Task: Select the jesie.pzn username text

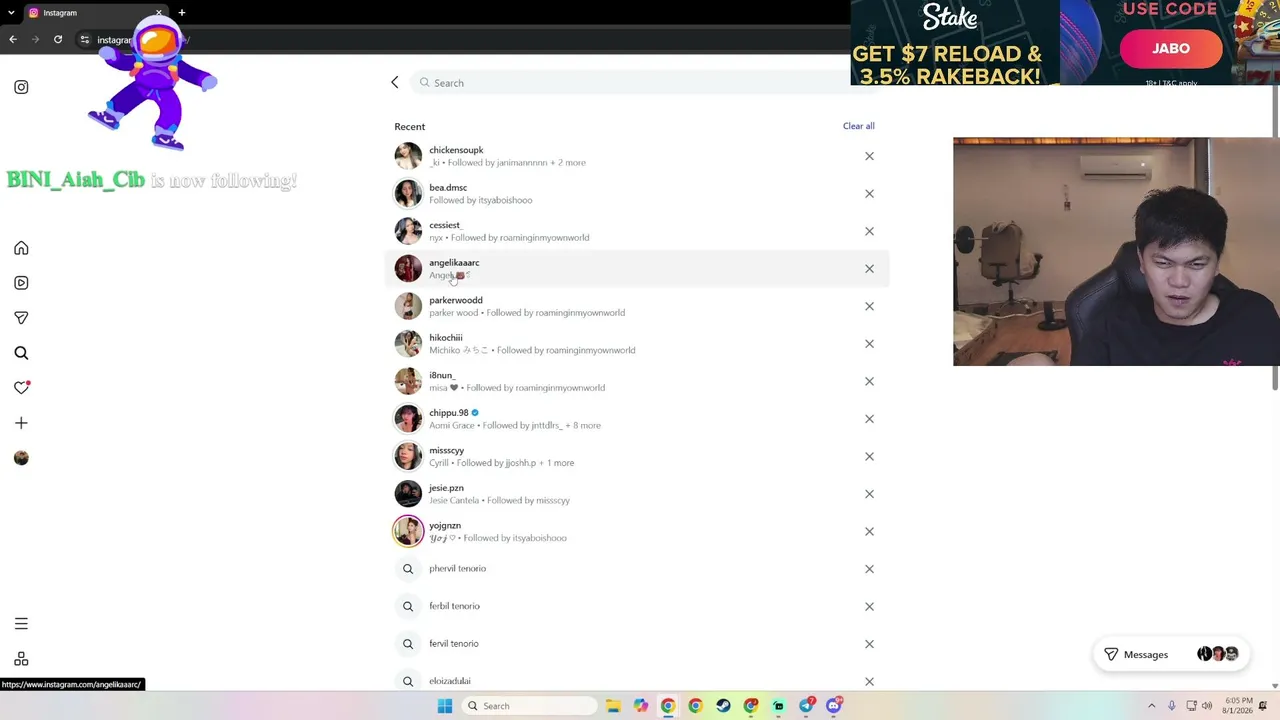Action: click(x=446, y=488)
